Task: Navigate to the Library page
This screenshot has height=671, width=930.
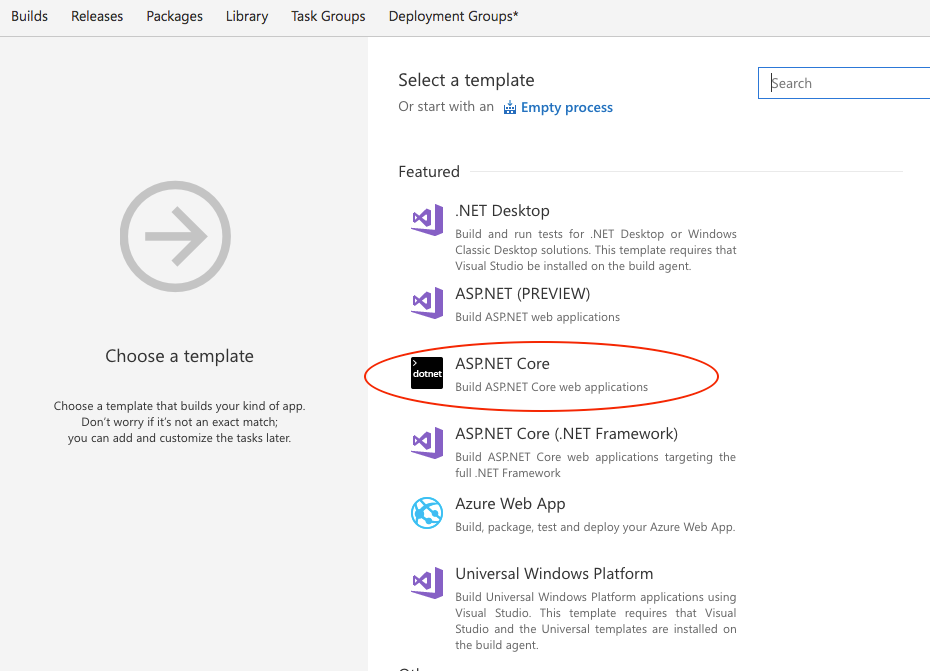Action: point(246,16)
